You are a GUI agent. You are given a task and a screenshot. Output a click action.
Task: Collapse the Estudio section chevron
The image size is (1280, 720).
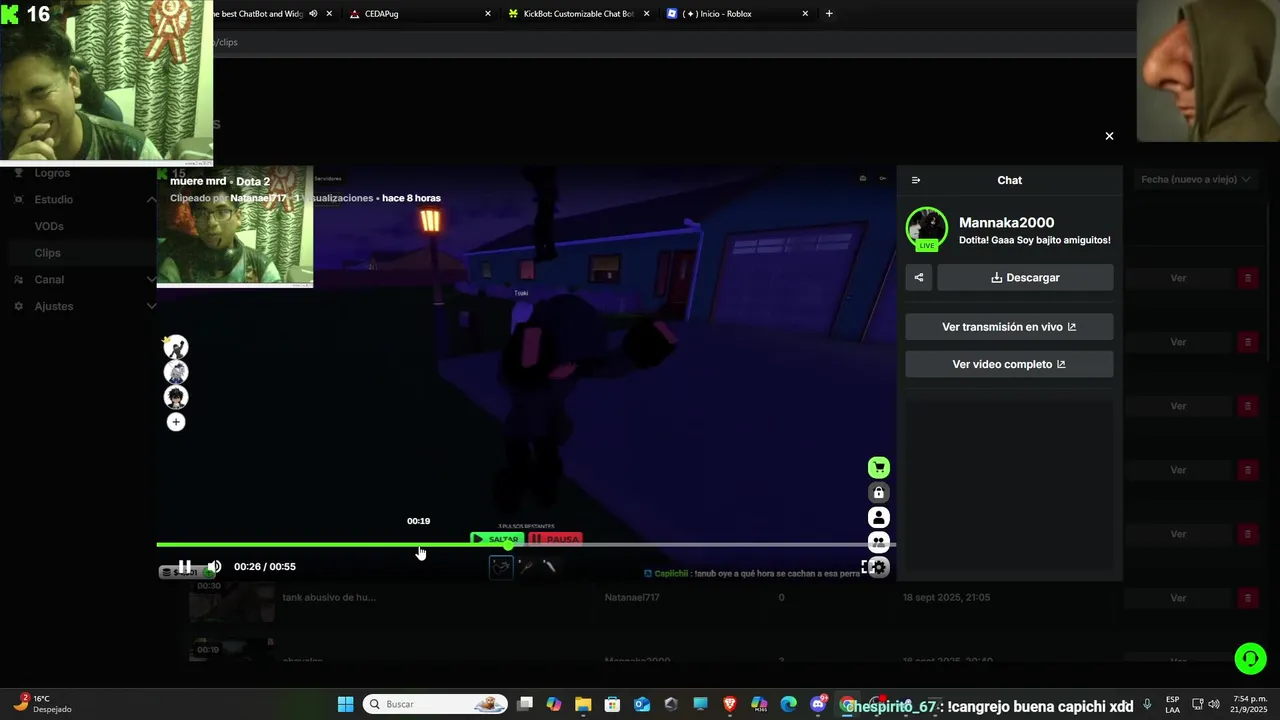(151, 199)
